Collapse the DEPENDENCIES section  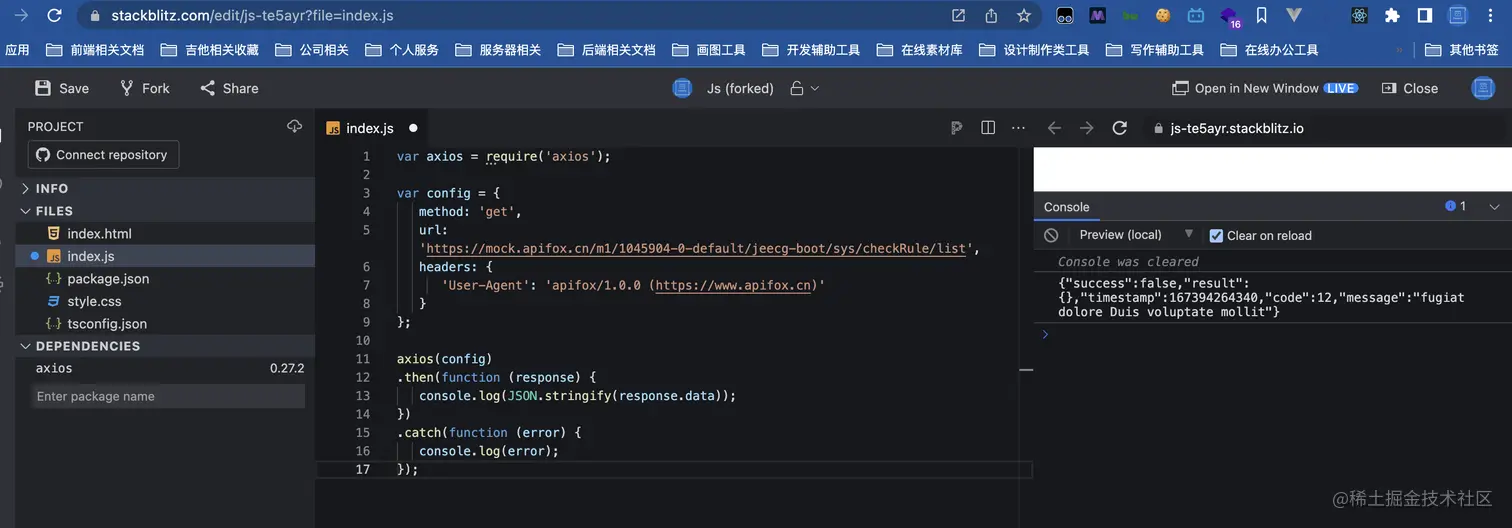(x=165, y=346)
